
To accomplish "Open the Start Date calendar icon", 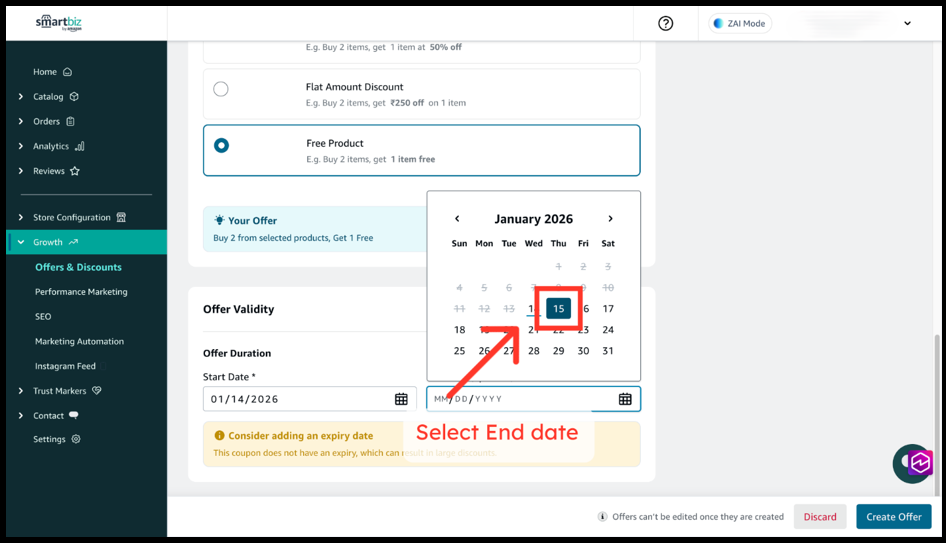I will 401,399.
